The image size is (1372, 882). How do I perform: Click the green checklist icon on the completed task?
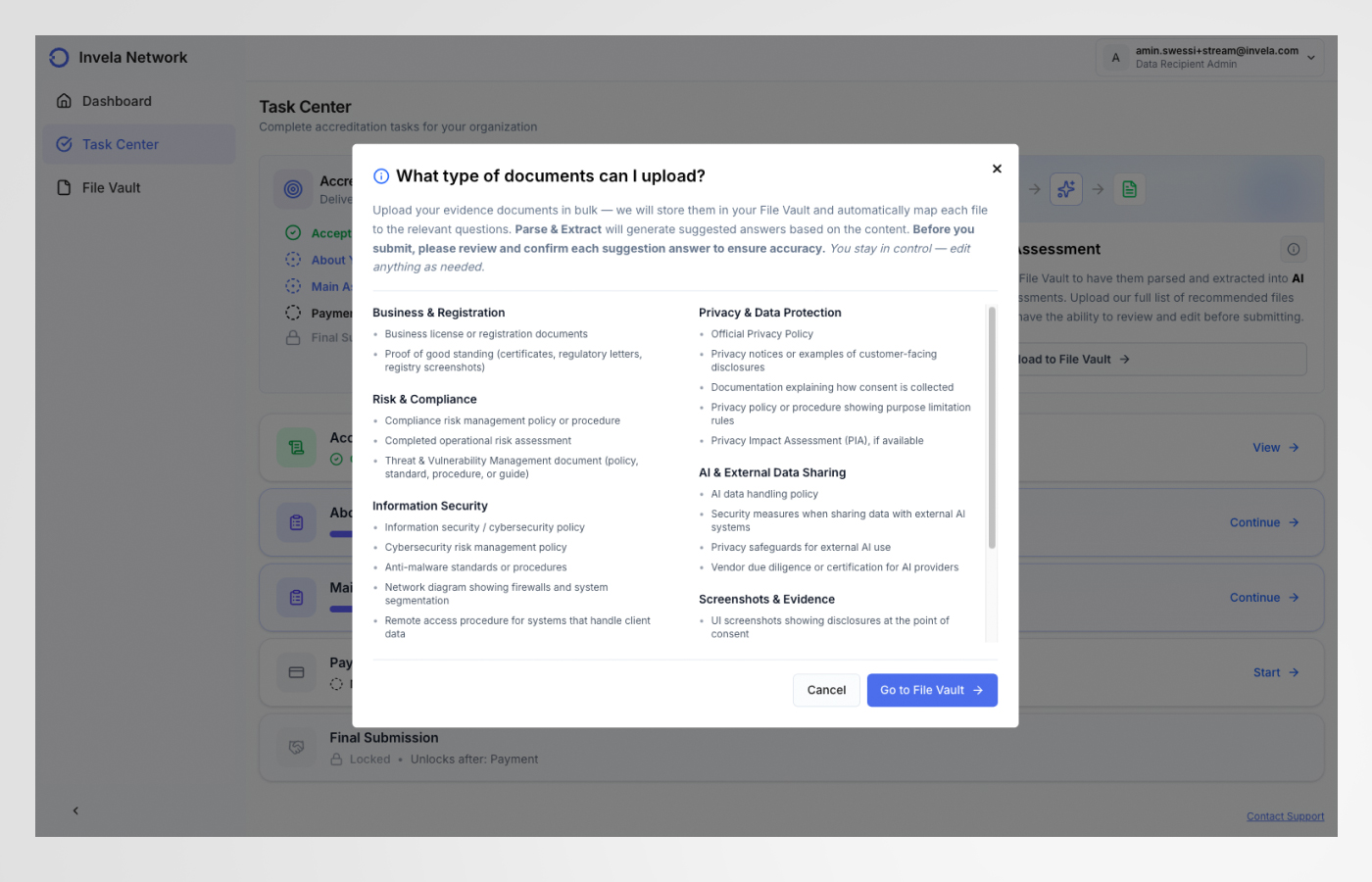[296, 447]
